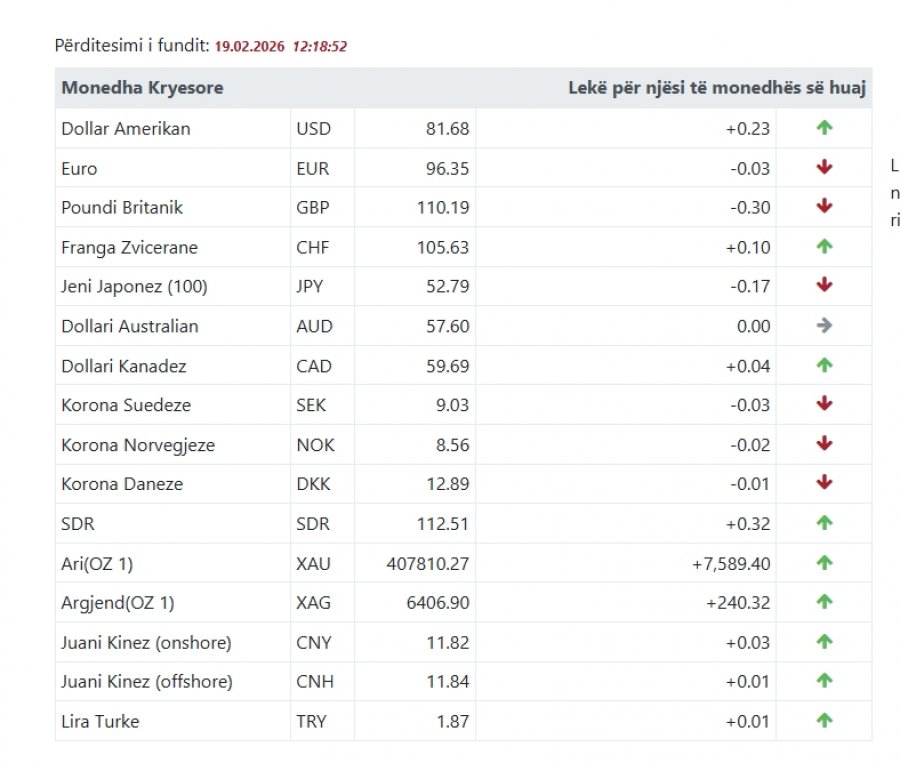Select the Monedha Kryesore table header
The image size is (900, 763).
[x=142, y=88]
